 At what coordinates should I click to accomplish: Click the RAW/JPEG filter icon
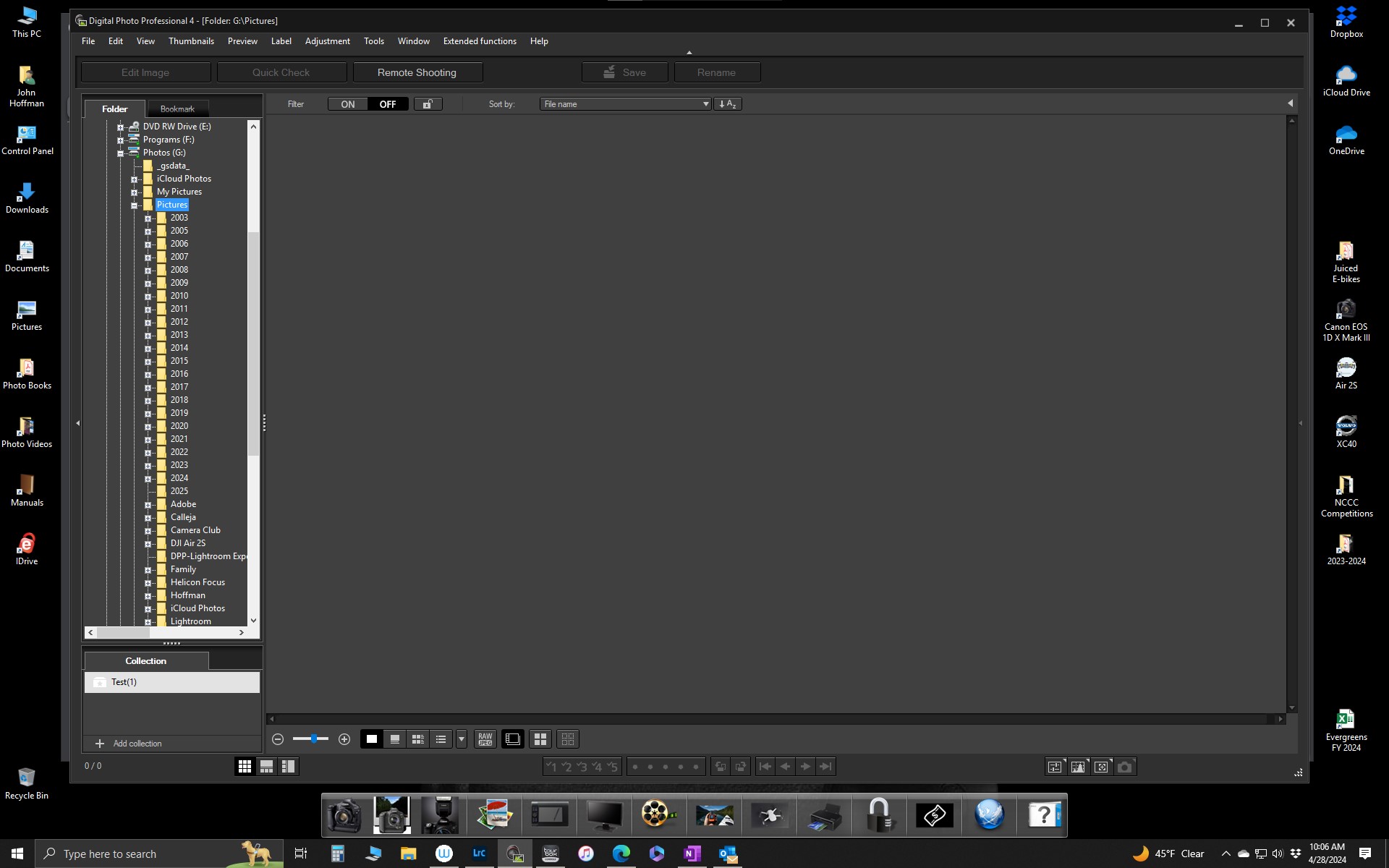485,739
